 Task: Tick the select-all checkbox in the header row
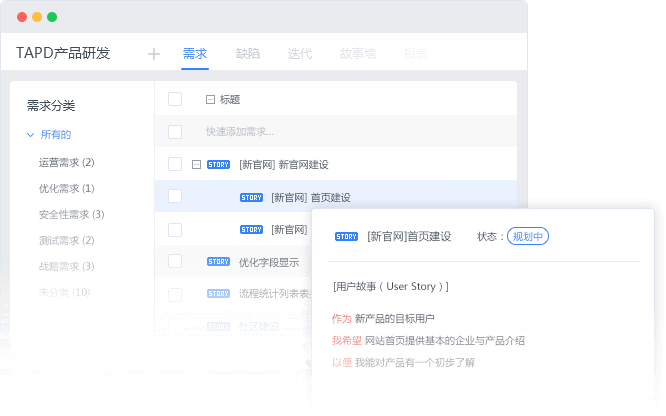[175, 99]
